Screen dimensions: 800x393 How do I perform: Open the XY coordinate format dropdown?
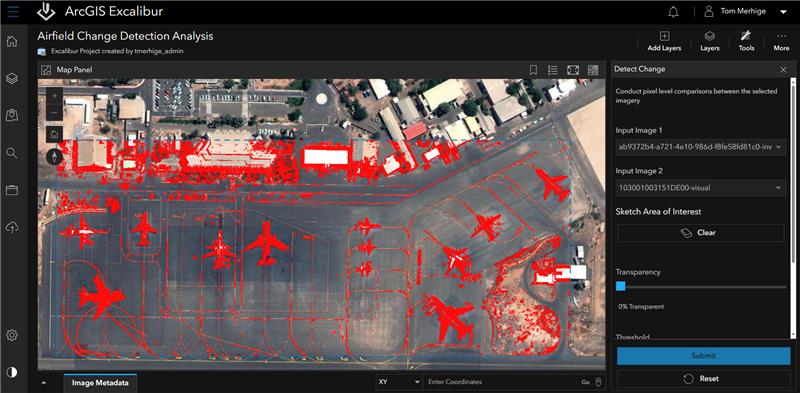coord(399,382)
